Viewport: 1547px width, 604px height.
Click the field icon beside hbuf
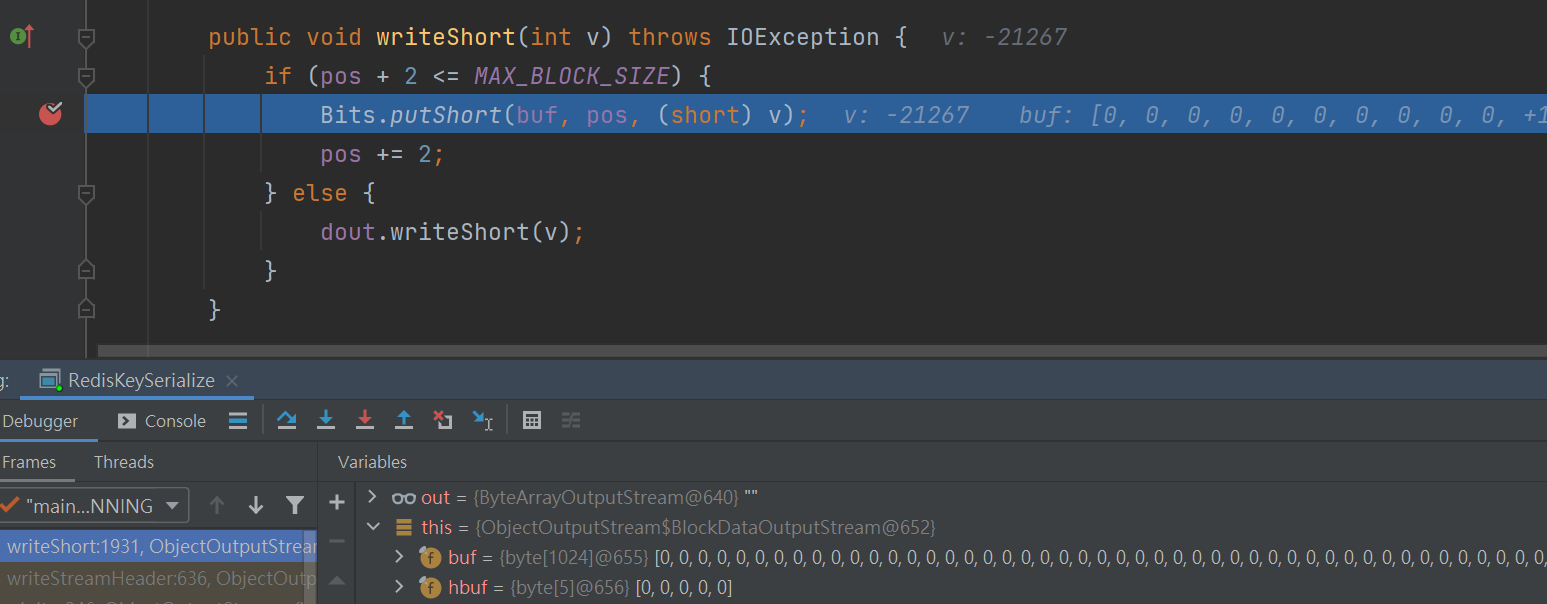431,587
